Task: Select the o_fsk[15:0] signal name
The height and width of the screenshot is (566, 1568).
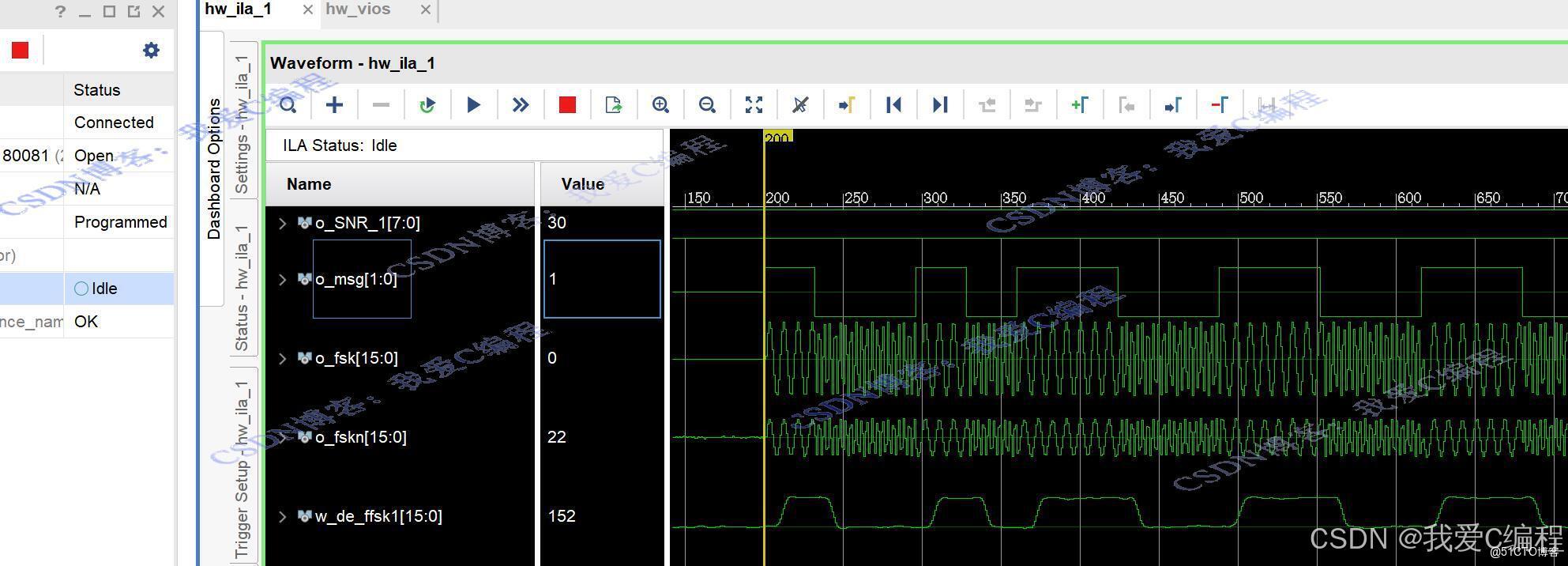Action: pos(356,358)
